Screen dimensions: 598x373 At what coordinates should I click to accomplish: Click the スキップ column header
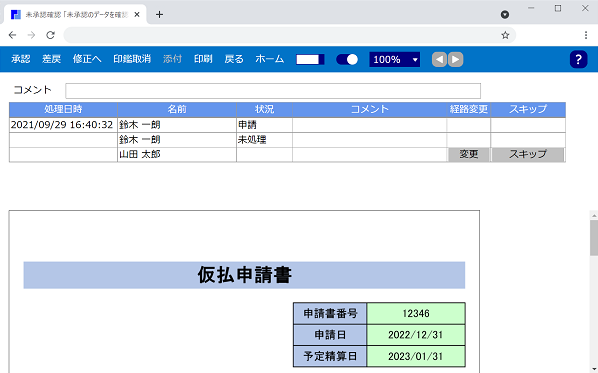click(x=528, y=110)
